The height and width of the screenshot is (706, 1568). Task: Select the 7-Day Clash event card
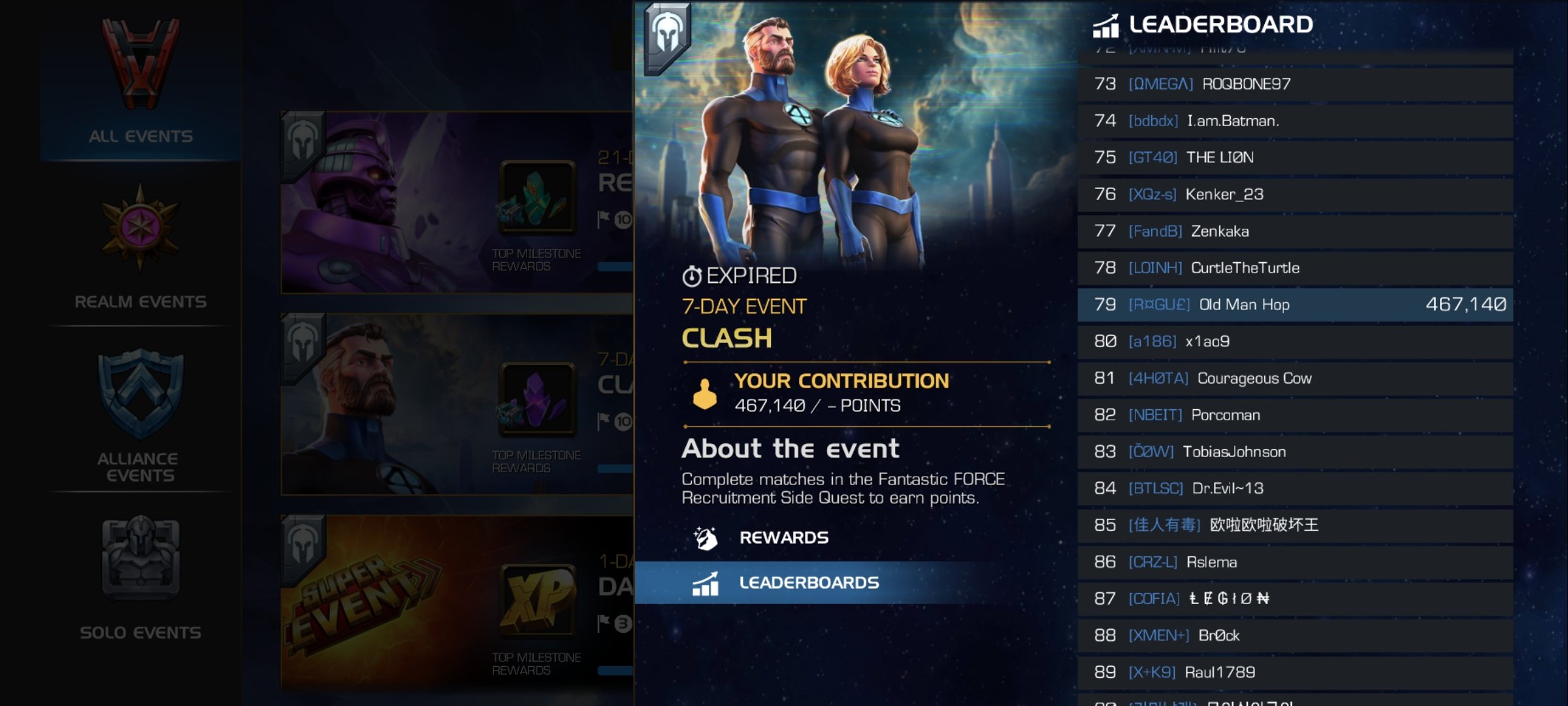click(x=457, y=404)
